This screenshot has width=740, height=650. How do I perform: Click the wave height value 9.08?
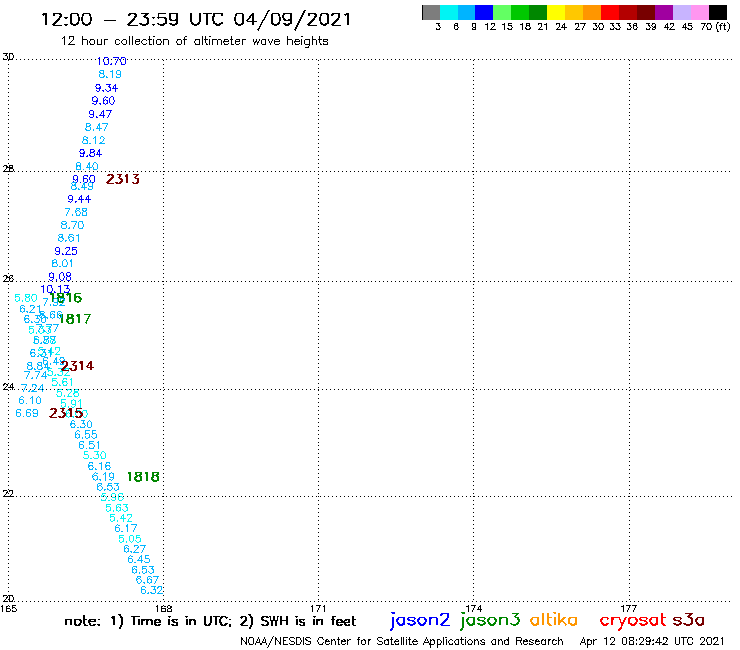[x=60, y=277]
